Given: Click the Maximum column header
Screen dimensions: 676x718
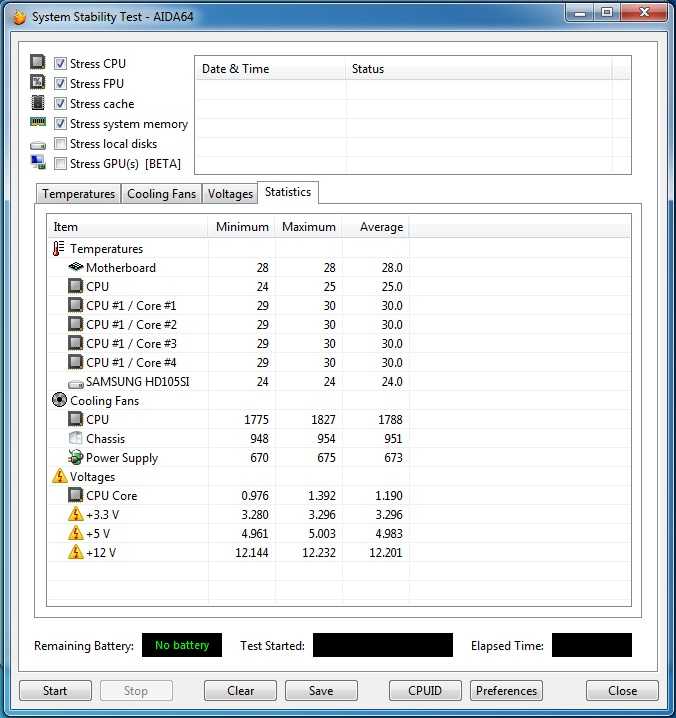Looking at the screenshot, I should pyautogui.click(x=309, y=227).
